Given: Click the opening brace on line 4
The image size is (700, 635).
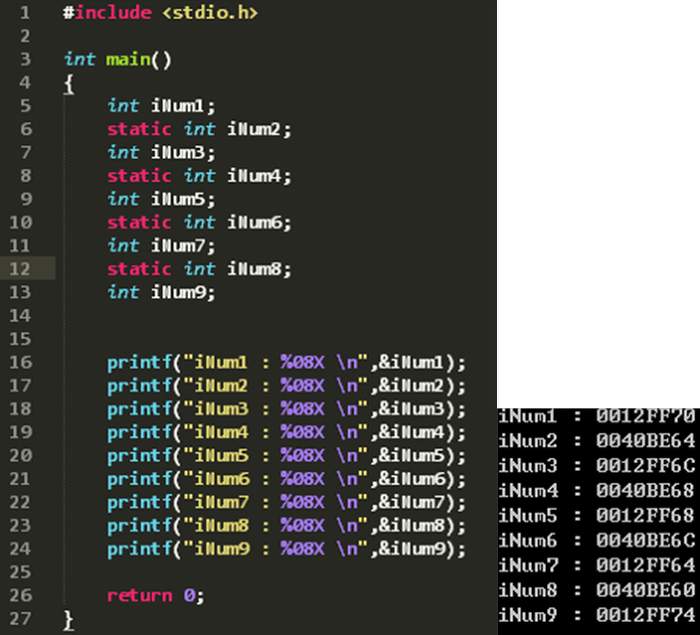Looking at the screenshot, I should click(68, 84).
